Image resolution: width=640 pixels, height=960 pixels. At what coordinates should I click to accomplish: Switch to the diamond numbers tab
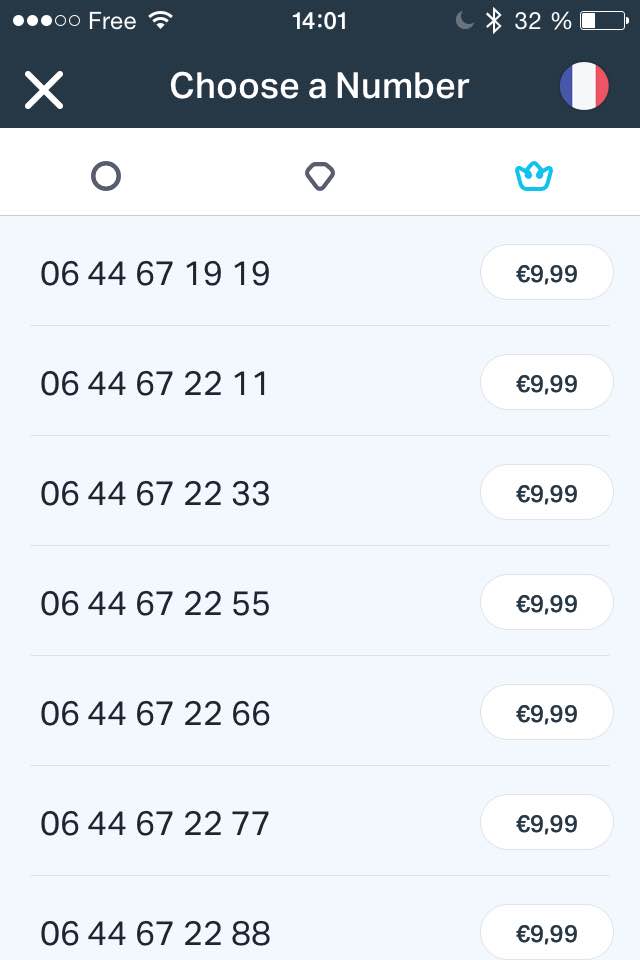tap(319, 177)
